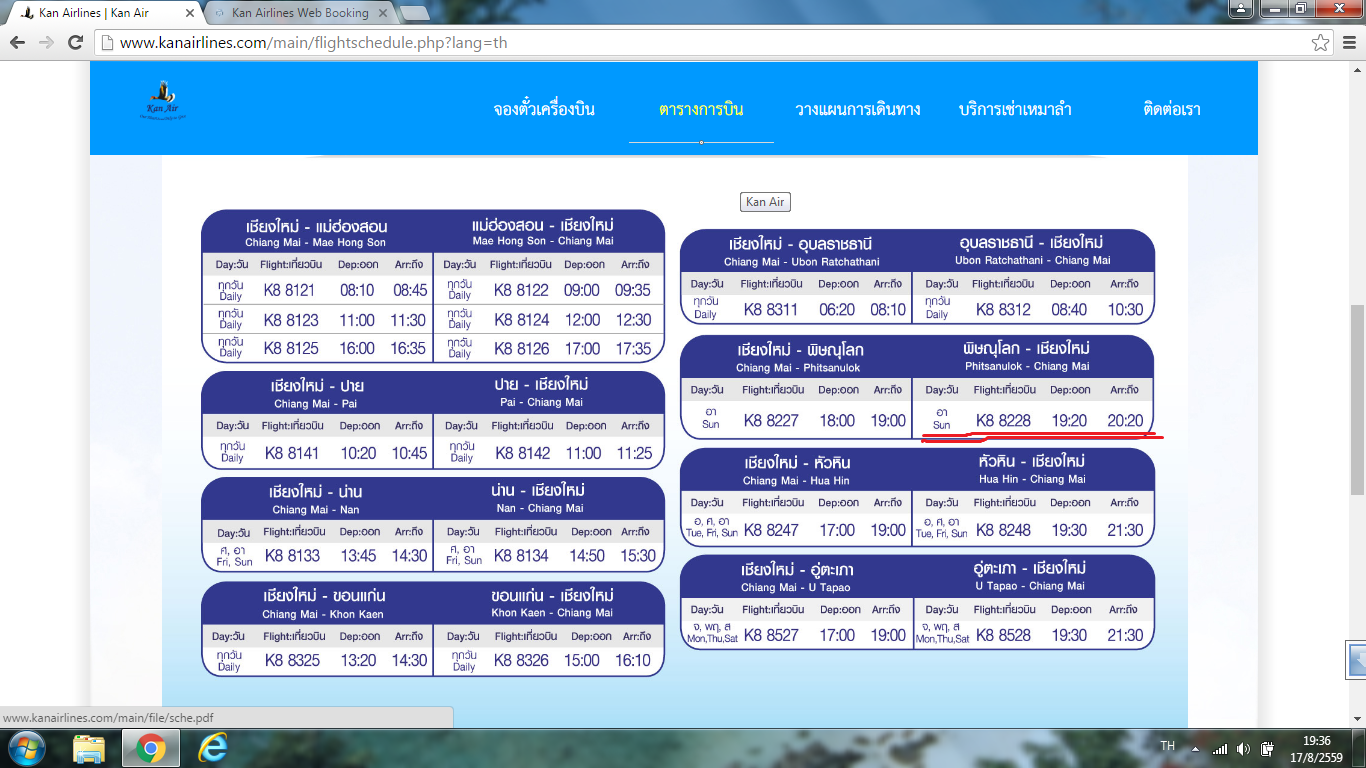Bookmark page with star icon

pos(1321,43)
